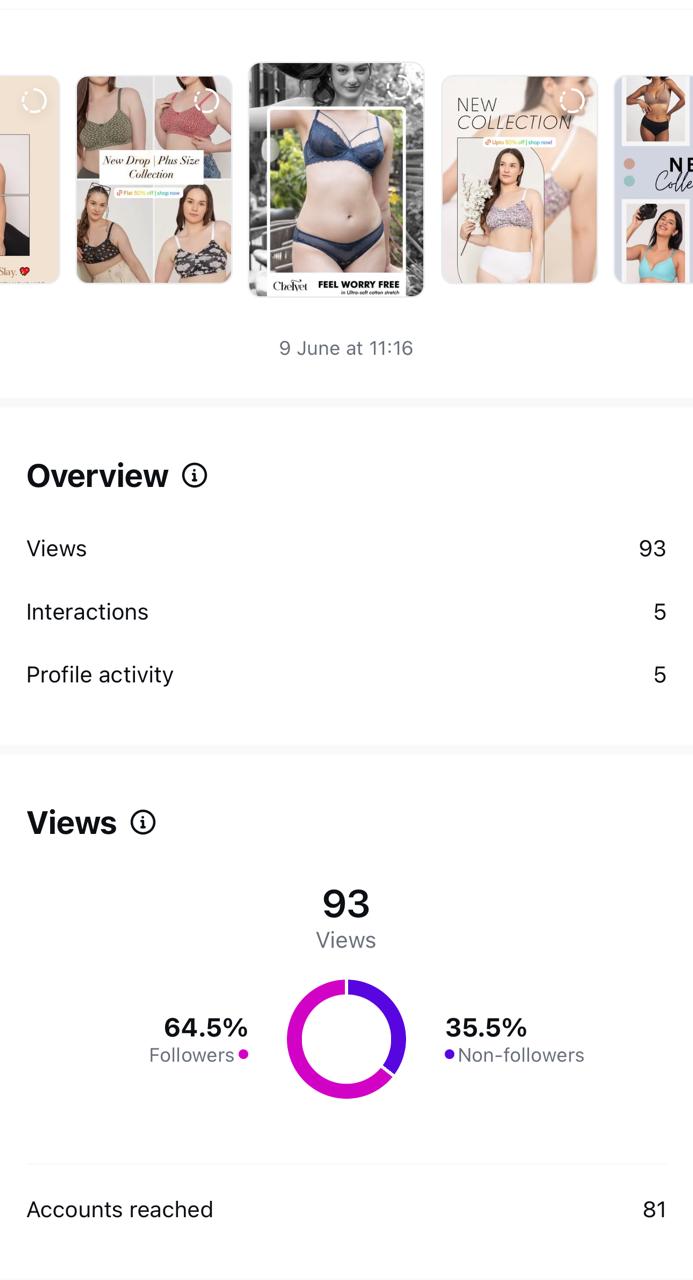The width and height of the screenshot is (693, 1280).
Task: Tap the Views info icon
Action: point(144,822)
